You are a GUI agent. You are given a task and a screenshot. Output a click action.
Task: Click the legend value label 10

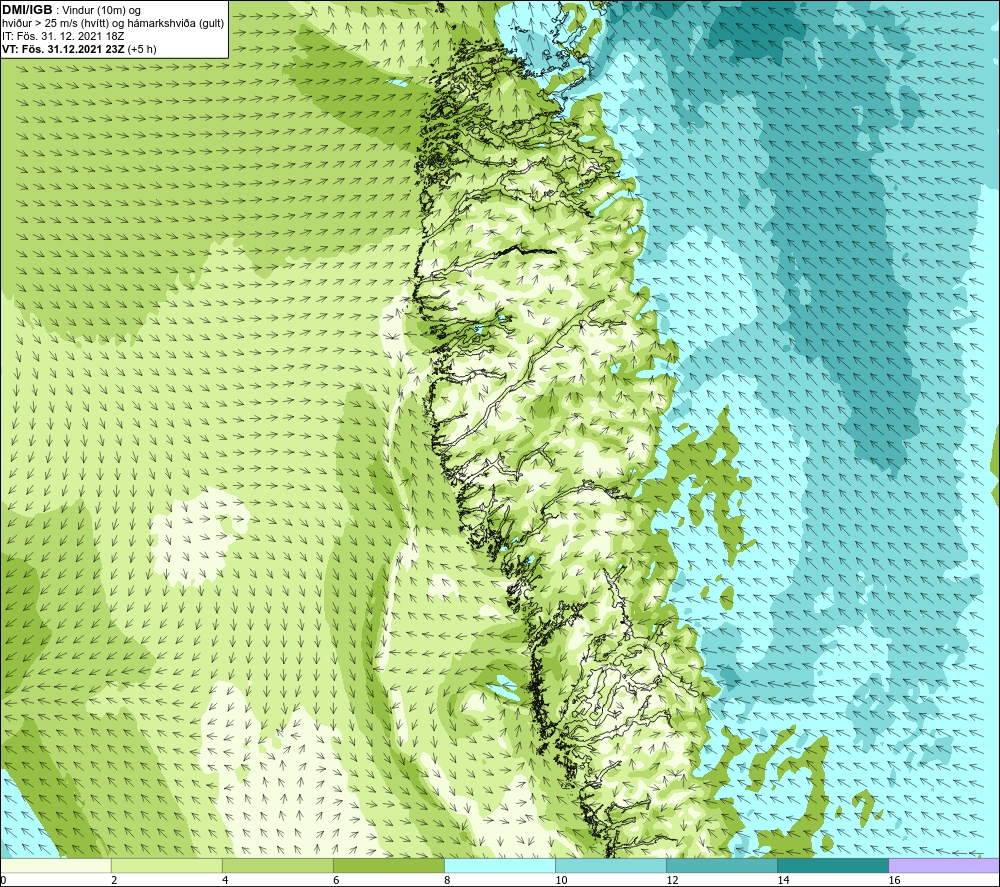(561, 881)
